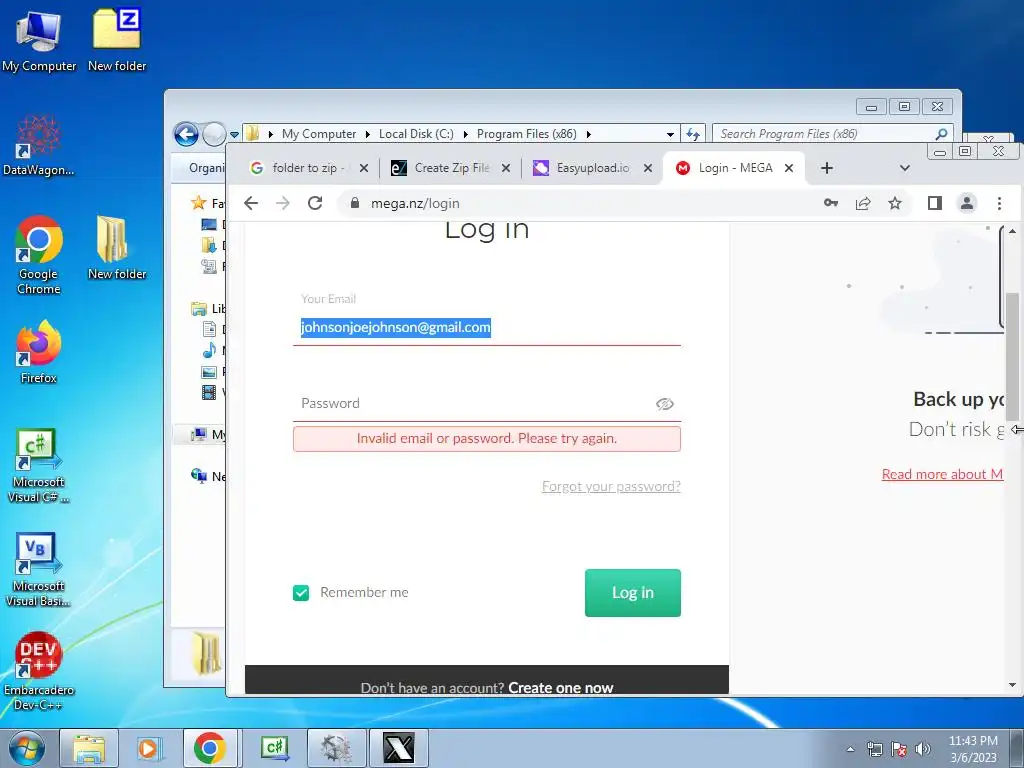Screen dimensions: 1024x768
Task: Close the Easyupload.io tab
Action: (x=648, y=168)
